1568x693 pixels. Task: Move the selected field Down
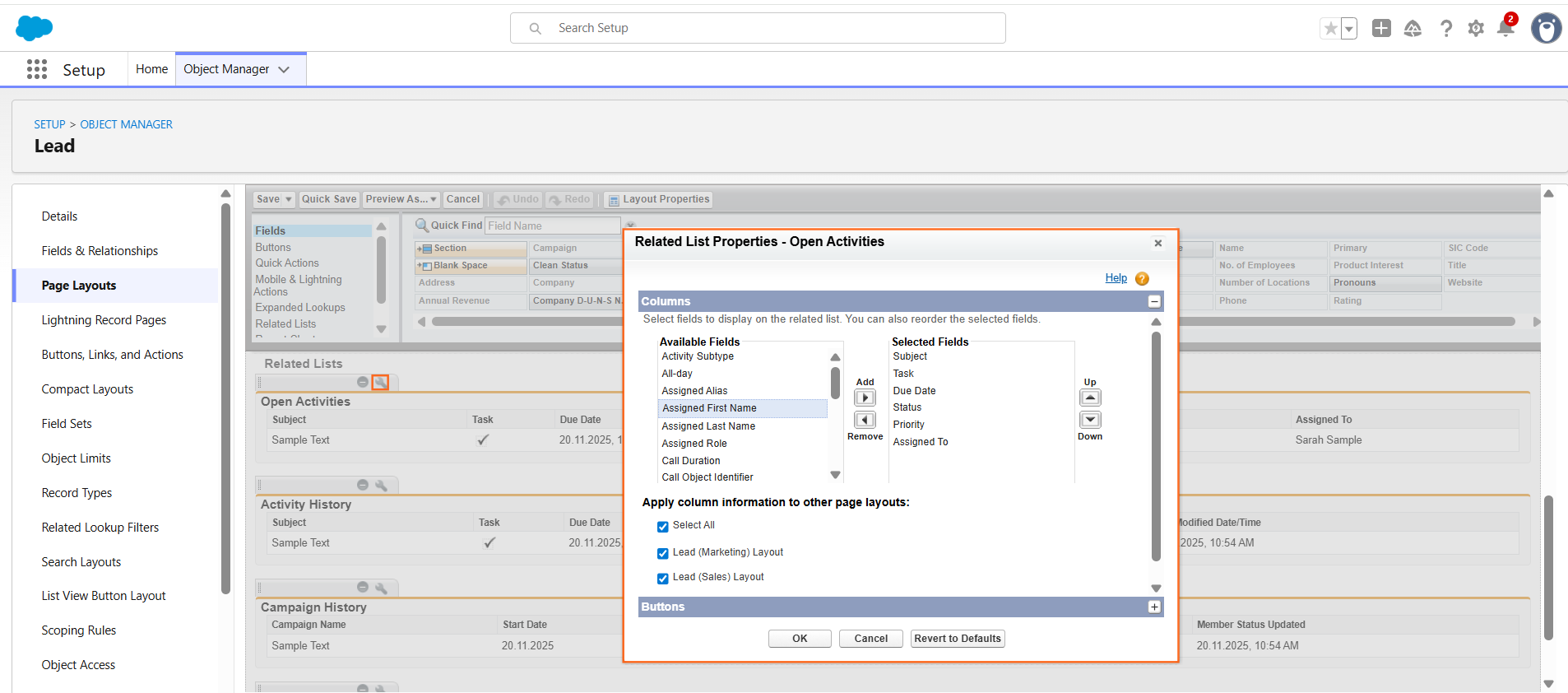pos(1090,420)
